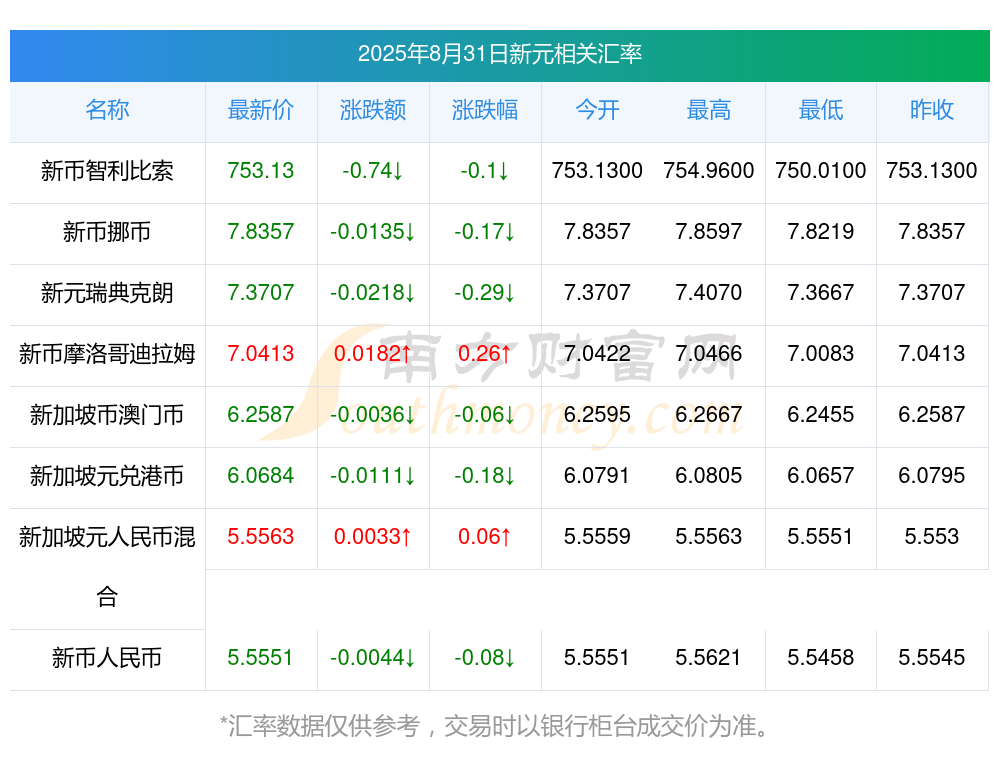The image size is (1000, 757).
Task: Click the low value 7.0083
Action: [821, 353]
